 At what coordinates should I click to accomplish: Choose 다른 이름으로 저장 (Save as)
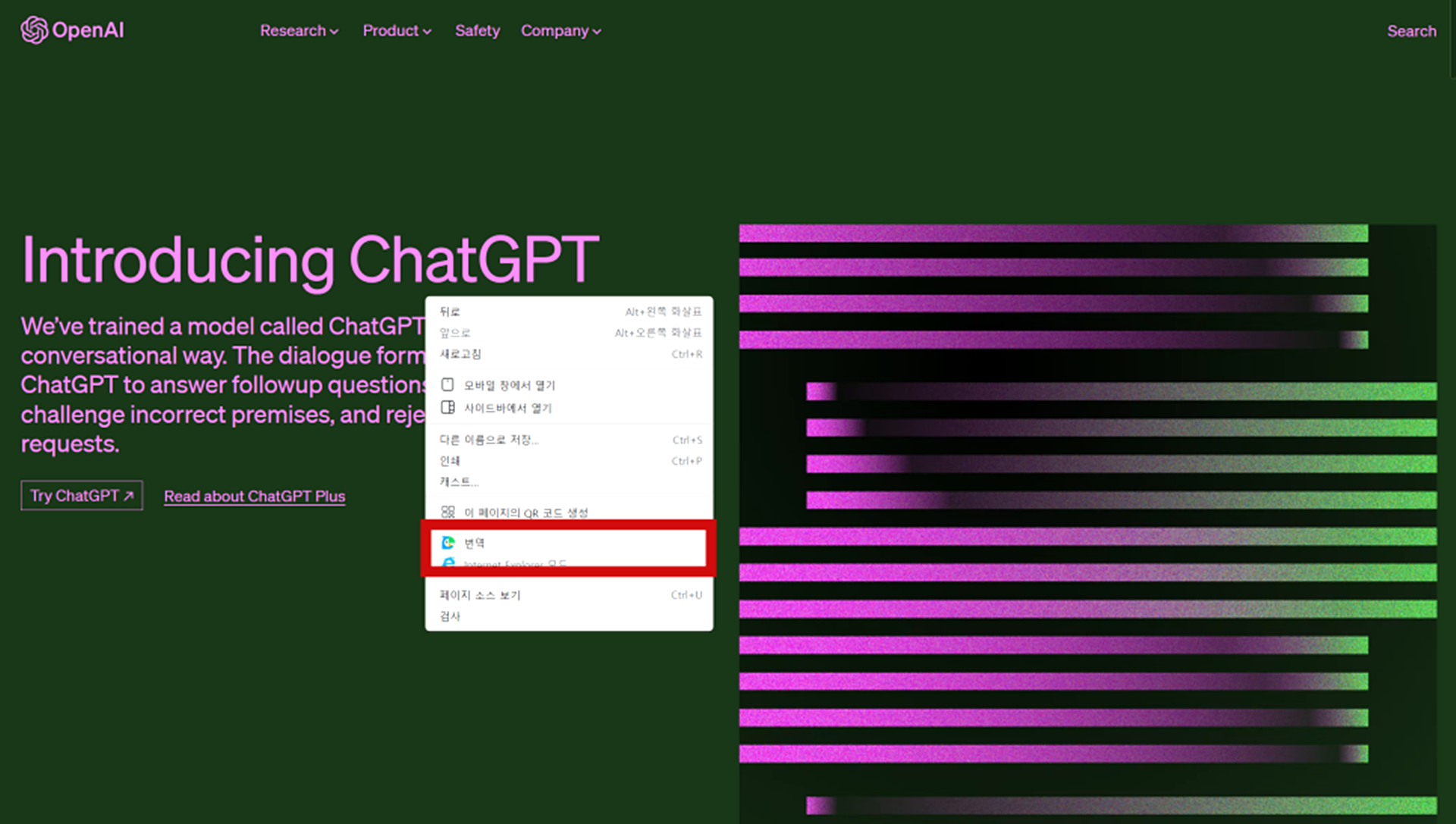(x=488, y=440)
